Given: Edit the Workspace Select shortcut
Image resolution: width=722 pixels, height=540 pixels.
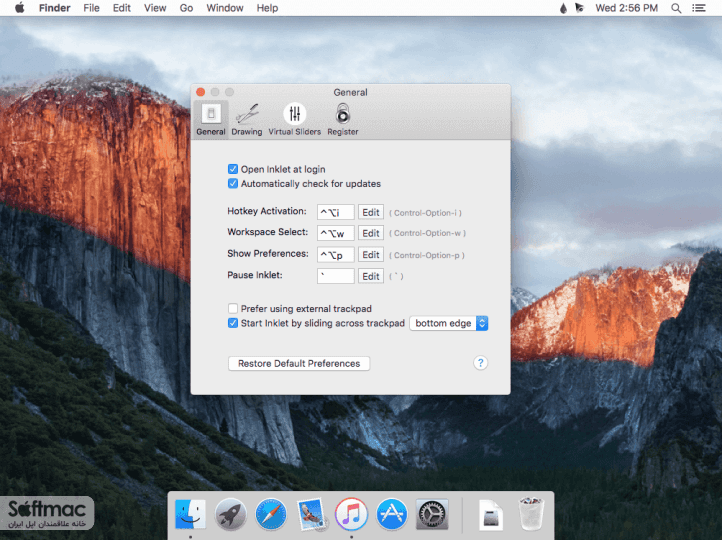Looking at the screenshot, I should click(x=371, y=233).
